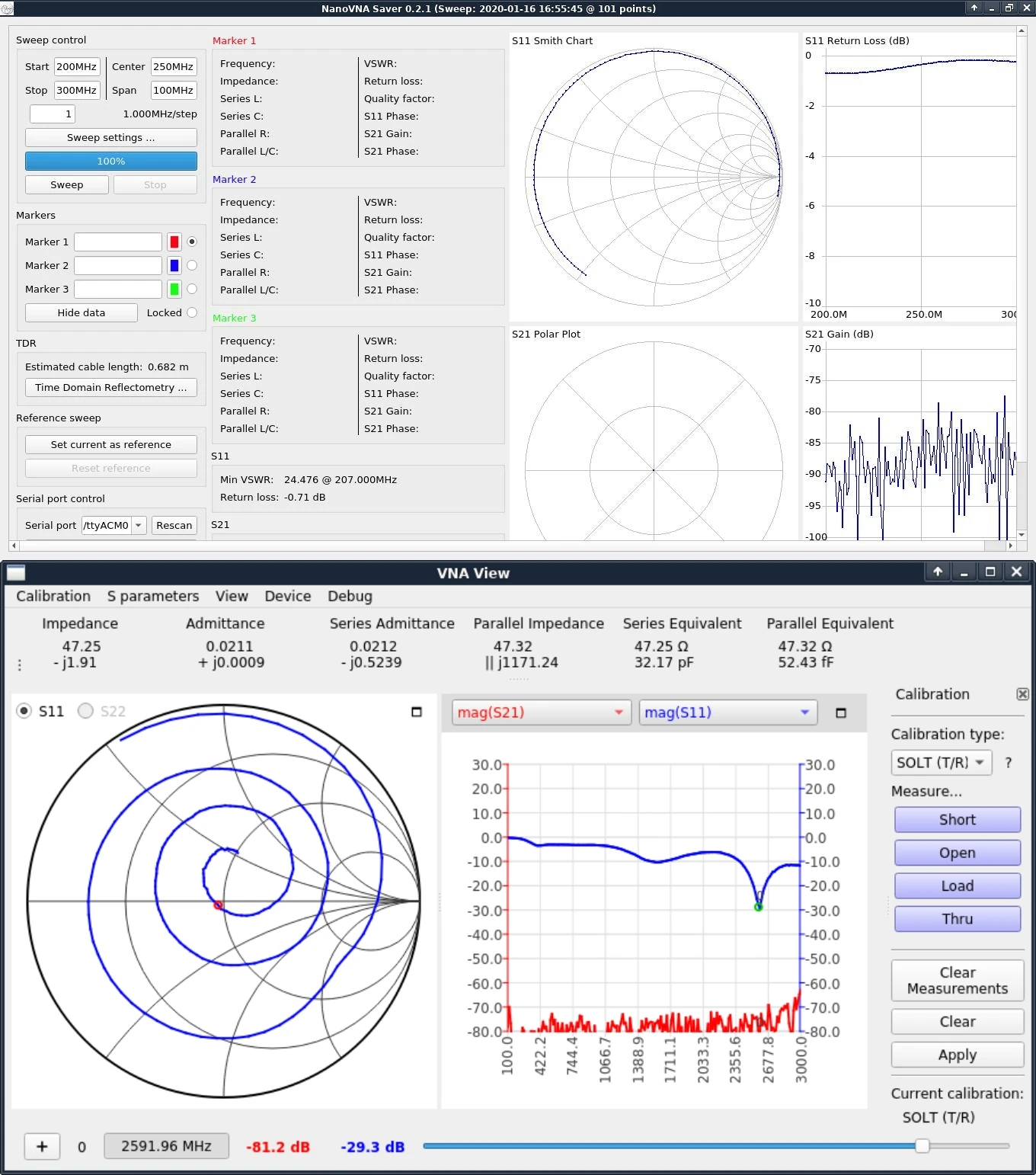Viewport: 1036px width, 1175px height.
Task: Expand the SOLT (T/R) calibration type dropdown
Action: [941, 763]
